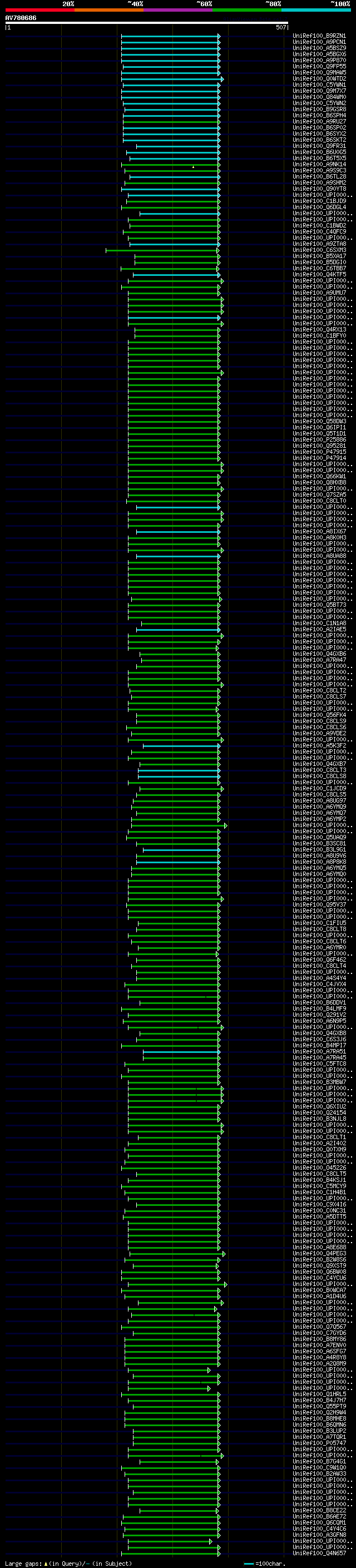Select the UniRef100_B6SKT2 label

[319, 140]
